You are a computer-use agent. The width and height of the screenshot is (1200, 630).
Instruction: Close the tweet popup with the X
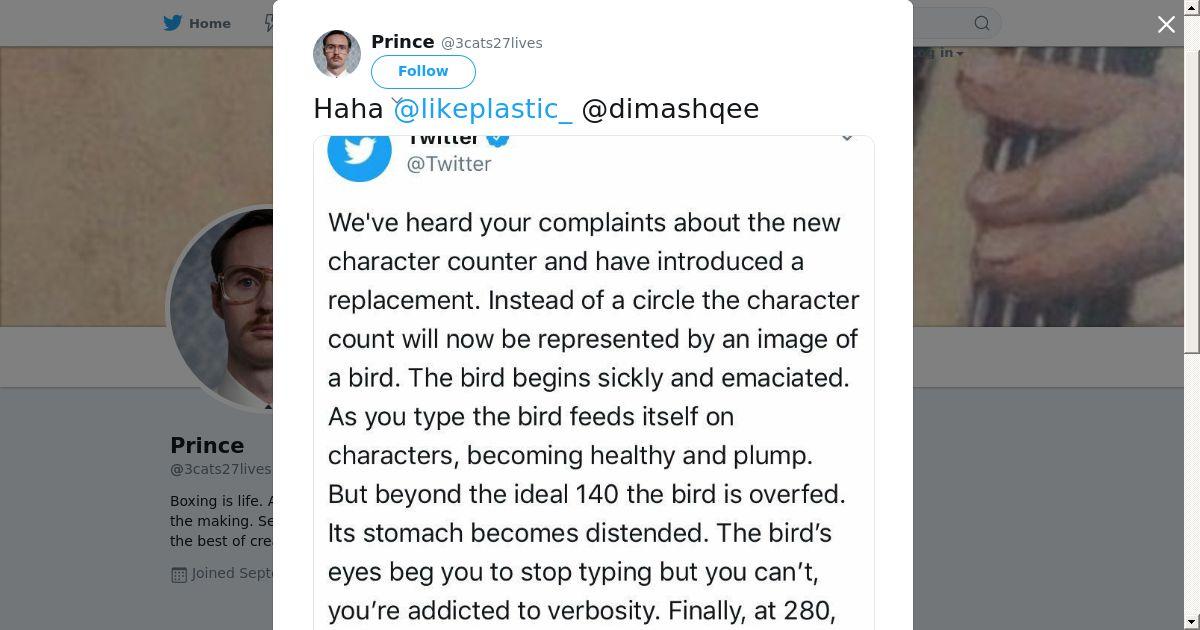click(1166, 25)
